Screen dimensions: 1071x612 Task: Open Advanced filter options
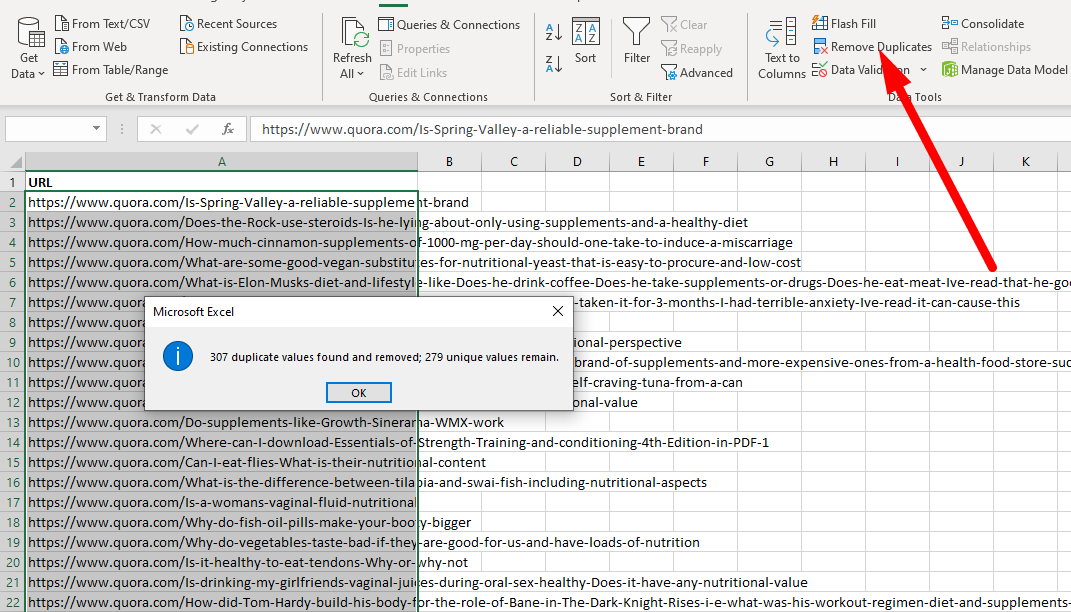point(697,72)
